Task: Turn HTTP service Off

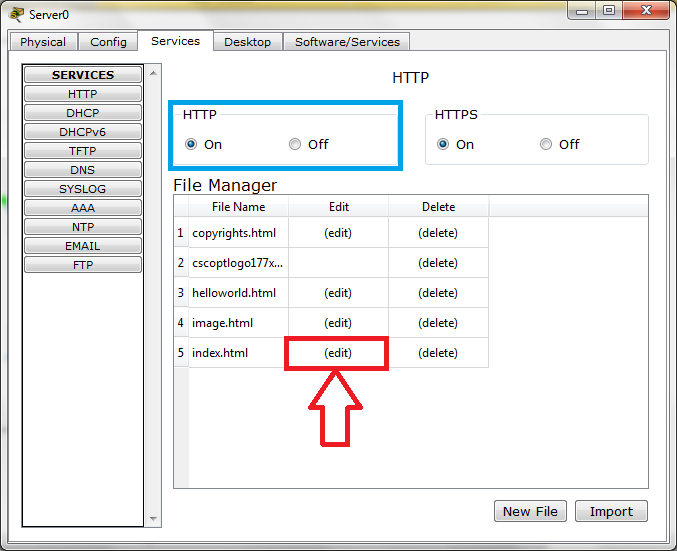Action: 295,144
